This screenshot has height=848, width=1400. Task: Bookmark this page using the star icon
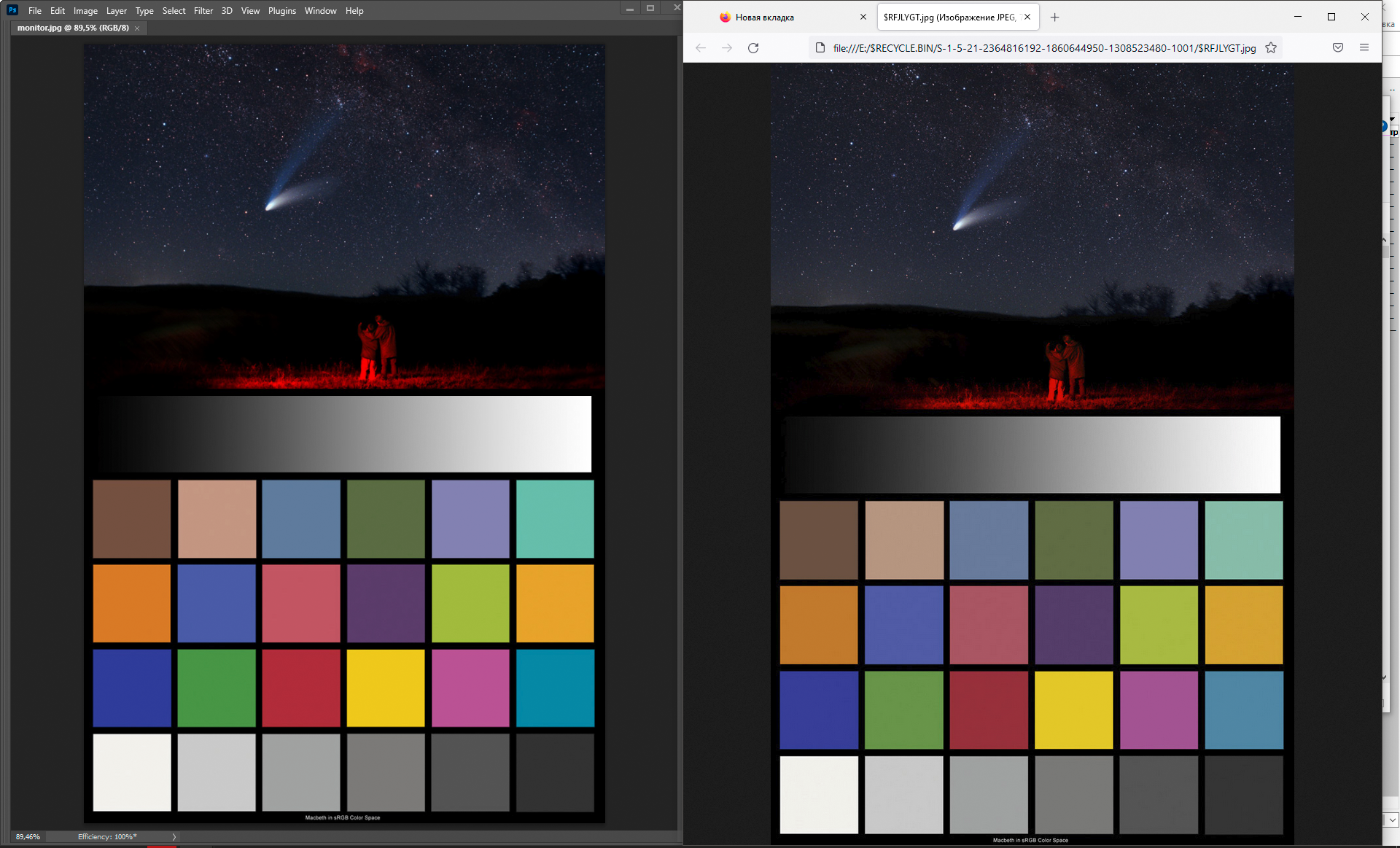(x=1270, y=47)
